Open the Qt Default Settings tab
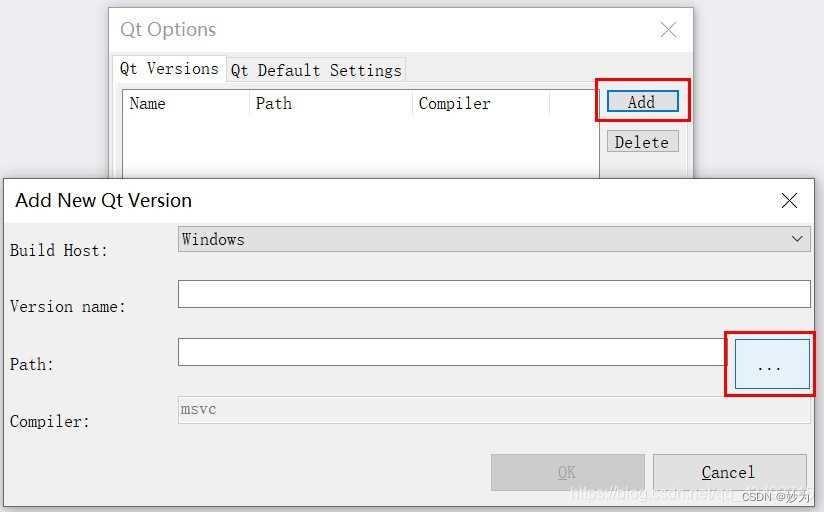Image resolution: width=824 pixels, height=512 pixels. point(316,70)
